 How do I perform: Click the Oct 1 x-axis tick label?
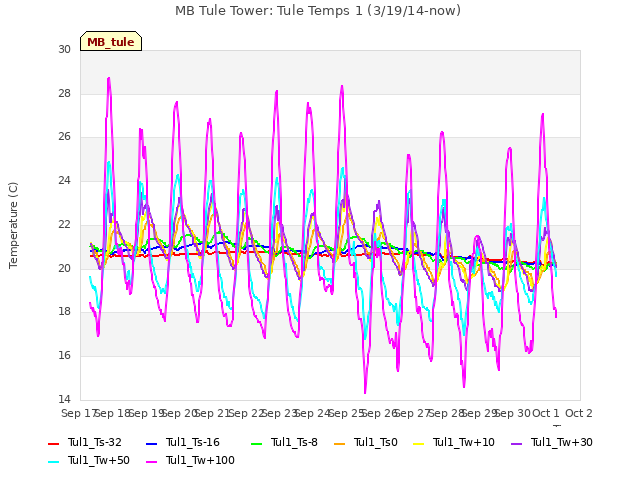click(546, 413)
